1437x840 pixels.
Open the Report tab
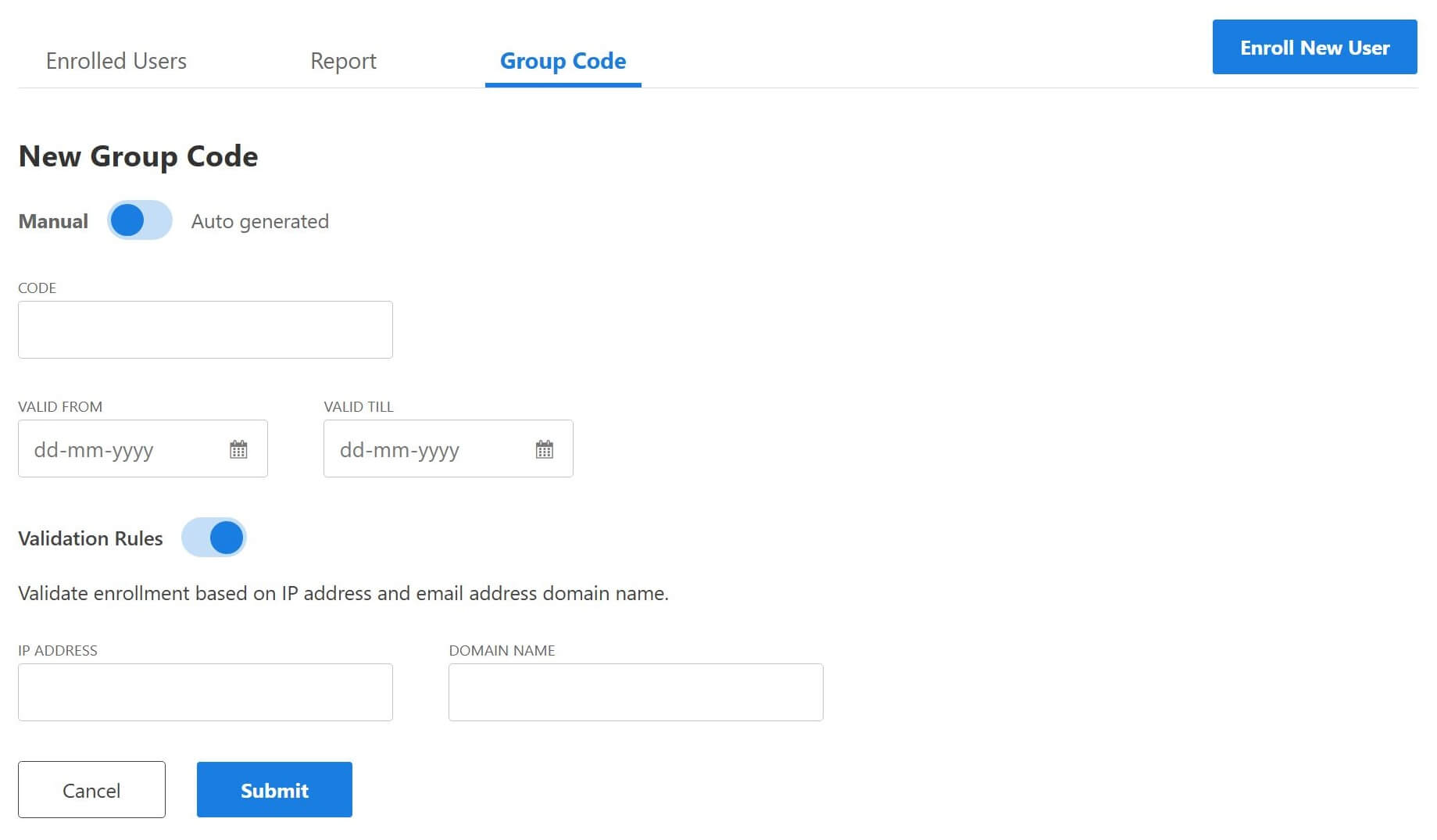click(x=344, y=60)
